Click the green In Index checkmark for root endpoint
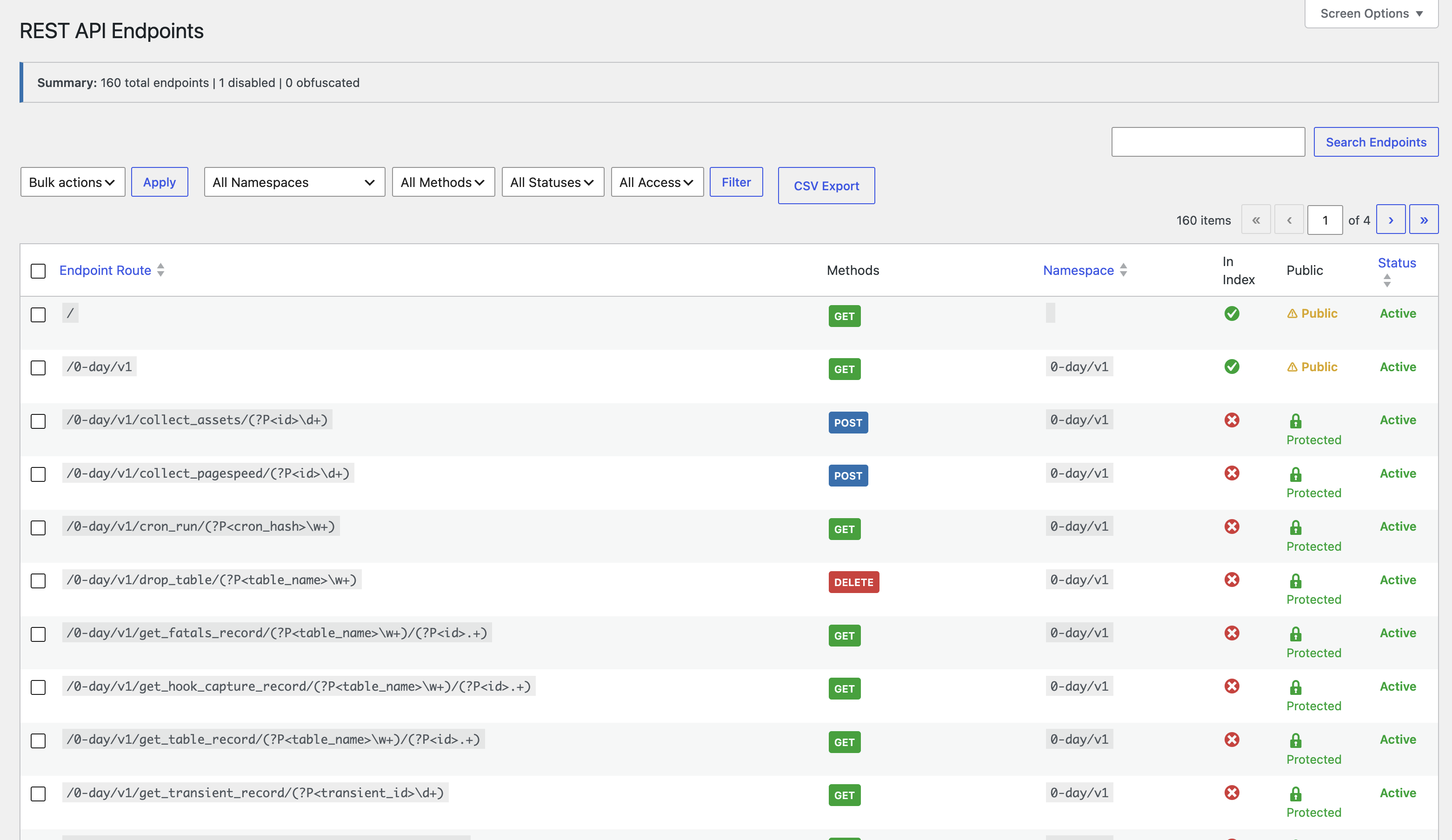The image size is (1452, 840). [x=1232, y=314]
